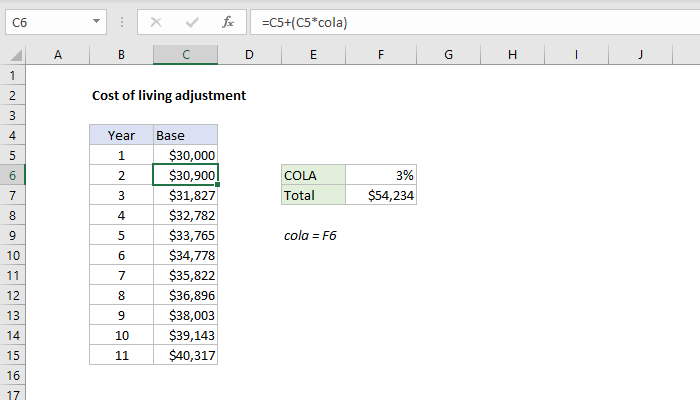This screenshot has width=700, height=400.
Task: Select row 6 header
Action: [12, 175]
